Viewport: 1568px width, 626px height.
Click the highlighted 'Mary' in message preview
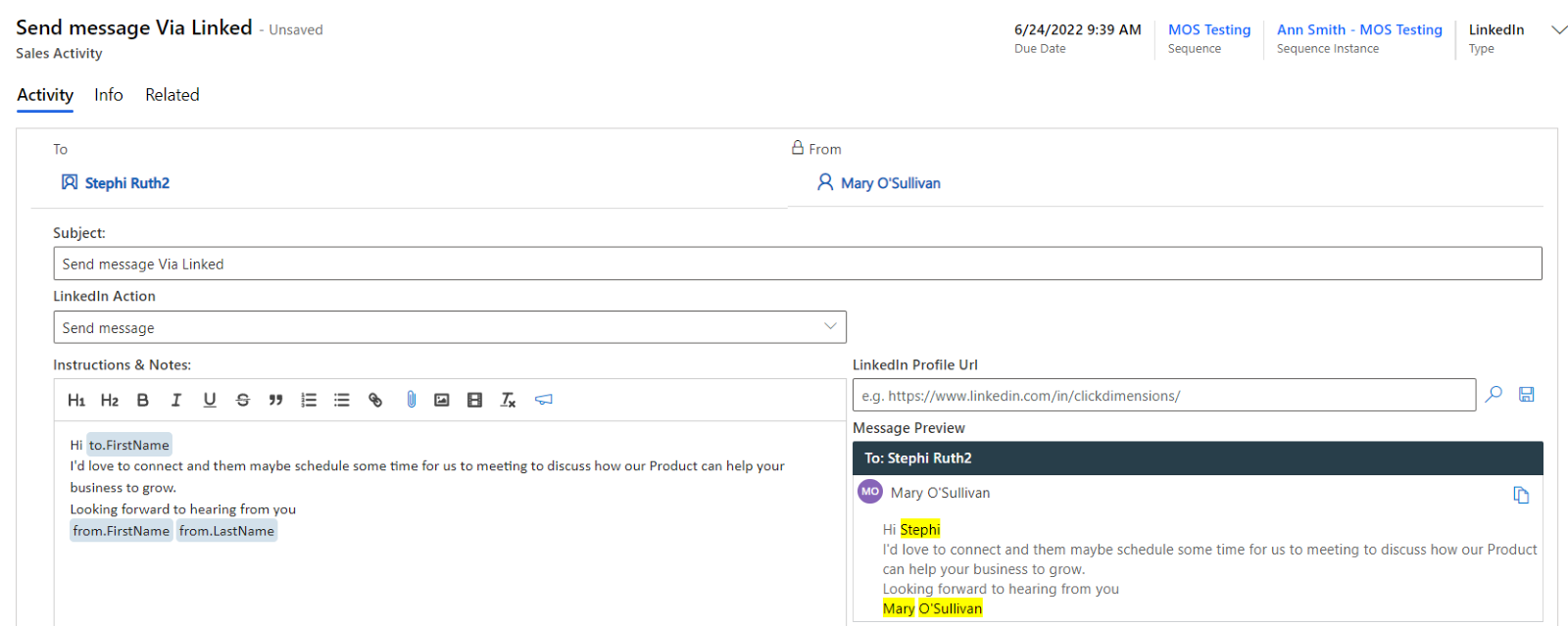coord(899,608)
